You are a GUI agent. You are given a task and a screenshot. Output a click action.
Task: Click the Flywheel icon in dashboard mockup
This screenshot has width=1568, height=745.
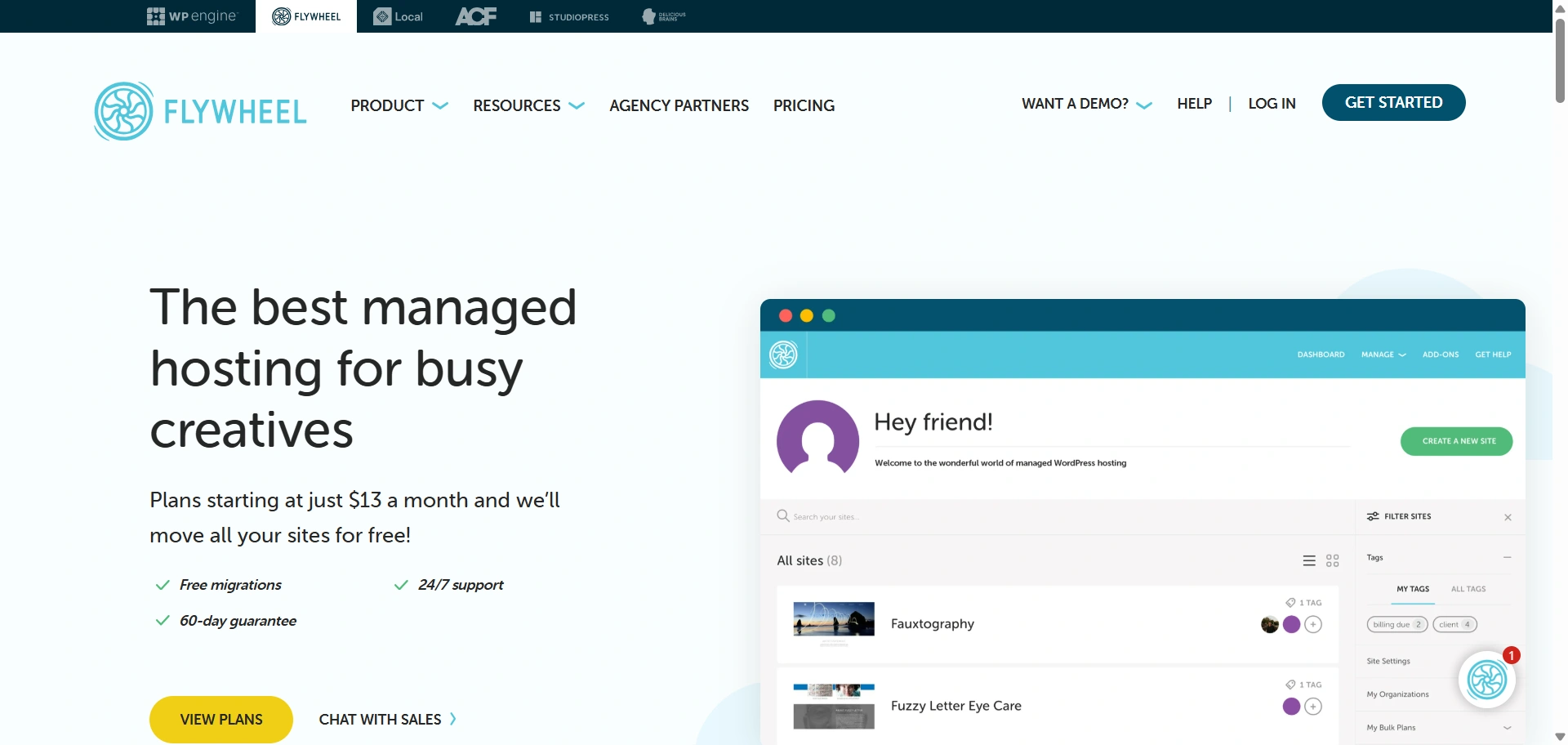pos(783,355)
